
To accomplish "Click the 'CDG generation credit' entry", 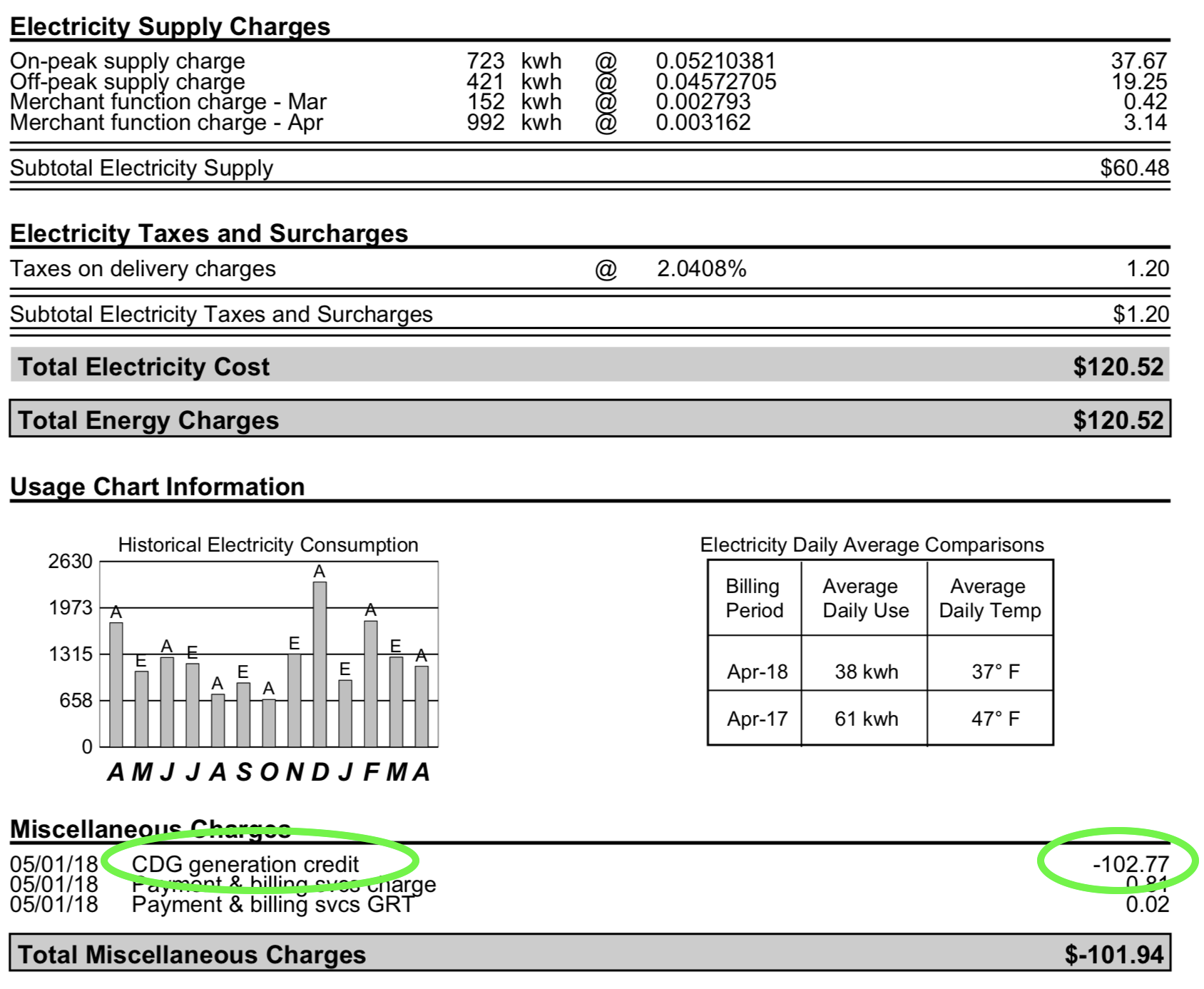I will [245, 865].
